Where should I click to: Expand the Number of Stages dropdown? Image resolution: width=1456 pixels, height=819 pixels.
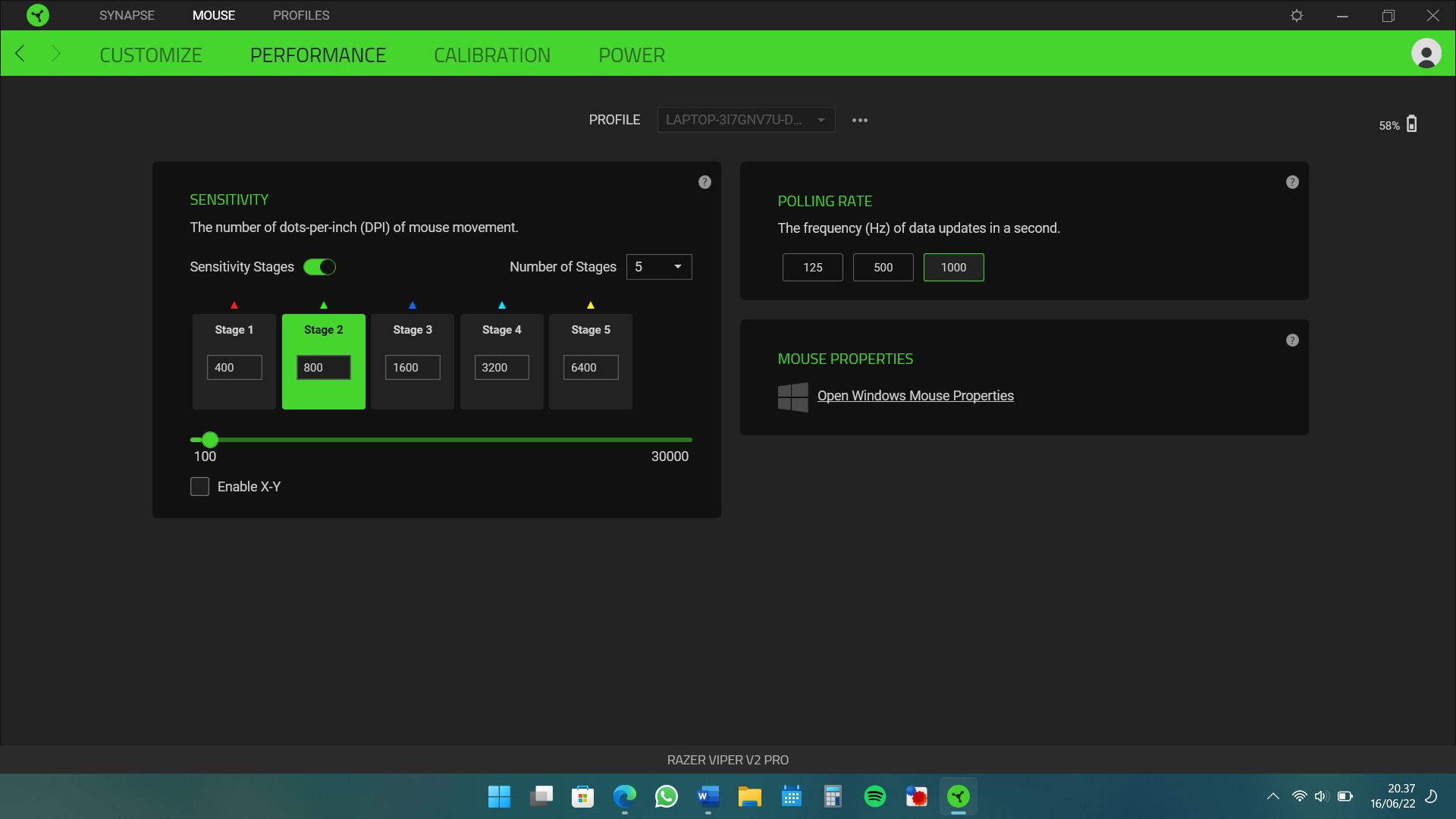[x=659, y=267]
